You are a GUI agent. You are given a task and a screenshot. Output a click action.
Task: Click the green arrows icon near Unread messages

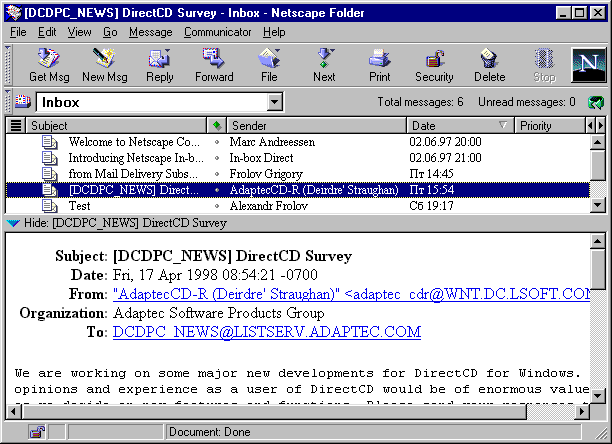596,103
